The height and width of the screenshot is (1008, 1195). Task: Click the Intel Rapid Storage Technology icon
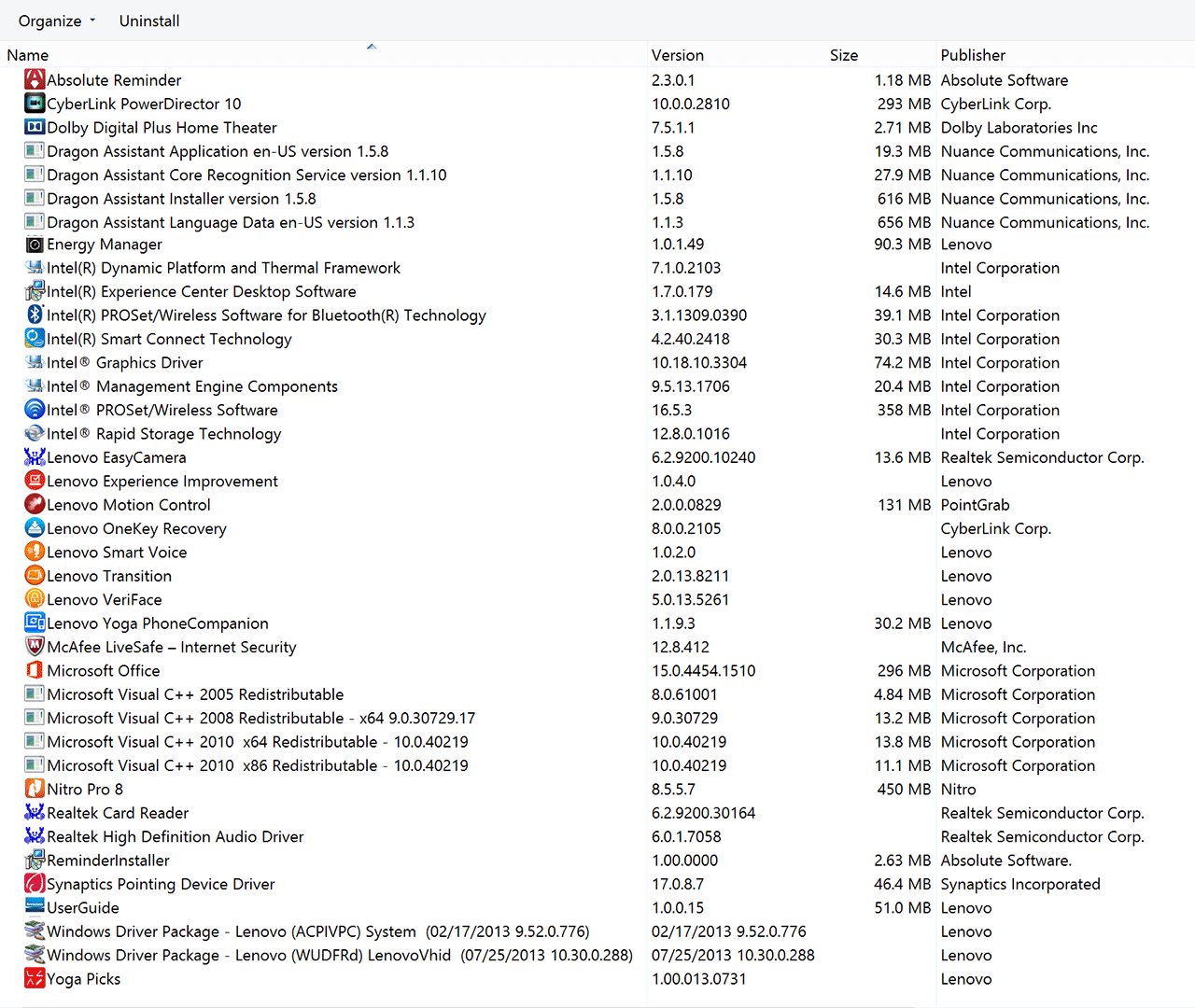pos(35,433)
